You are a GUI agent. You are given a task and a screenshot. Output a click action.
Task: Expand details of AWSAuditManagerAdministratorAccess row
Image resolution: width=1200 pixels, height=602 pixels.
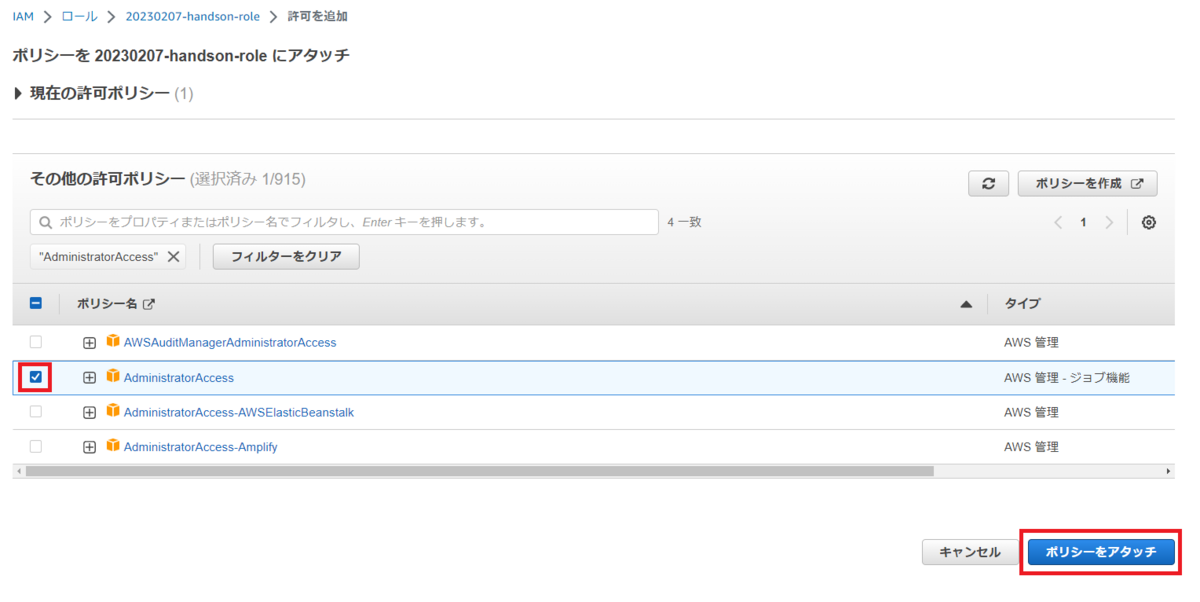point(89,342)
